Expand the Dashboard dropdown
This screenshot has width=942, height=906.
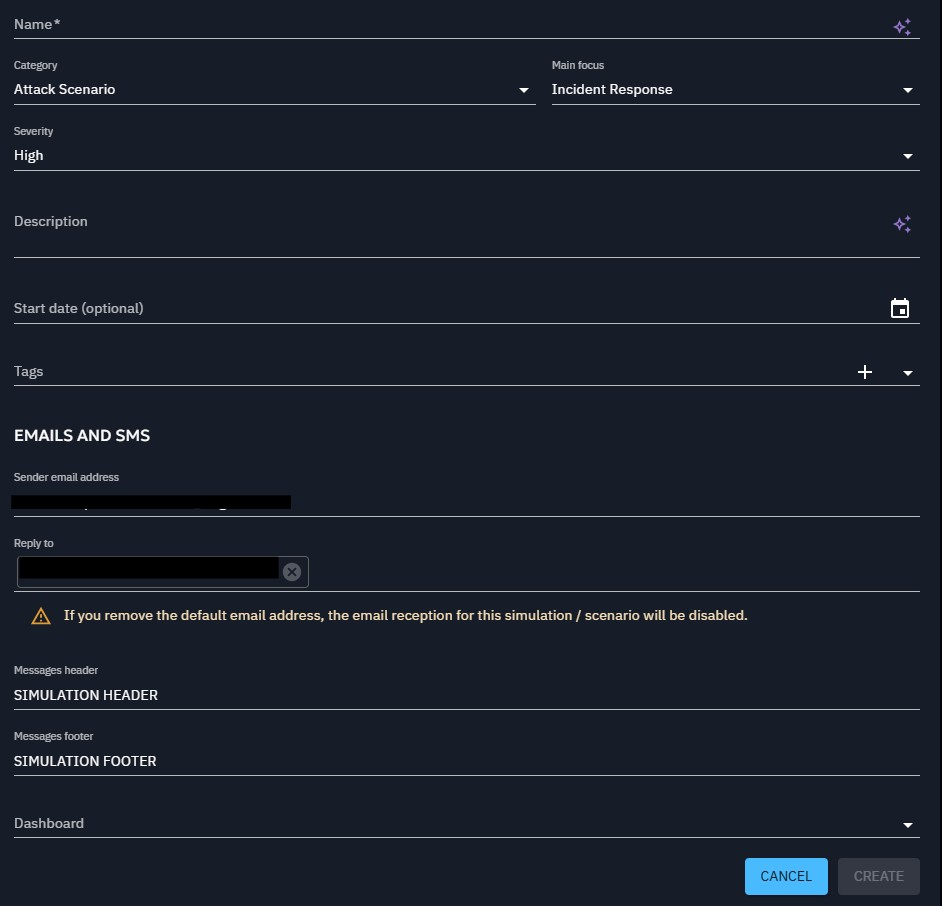907,825
